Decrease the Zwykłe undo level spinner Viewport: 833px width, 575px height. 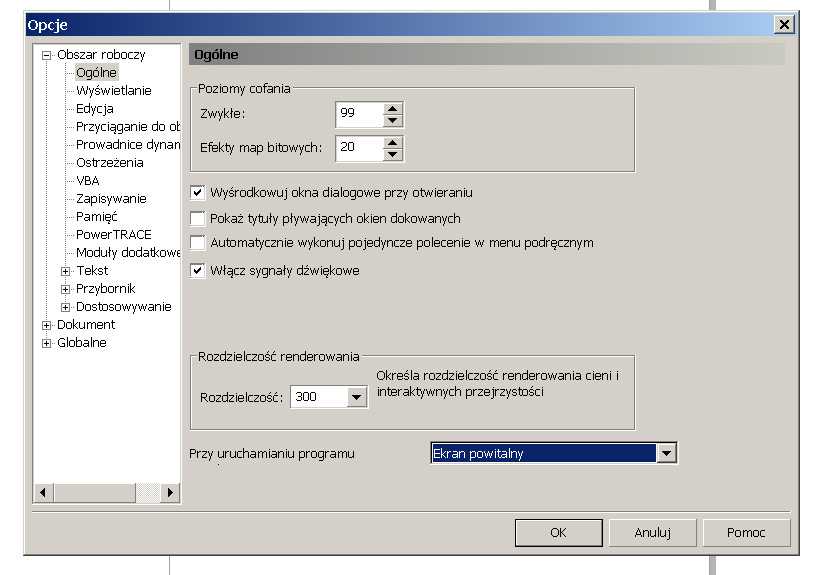click(393, 120)
